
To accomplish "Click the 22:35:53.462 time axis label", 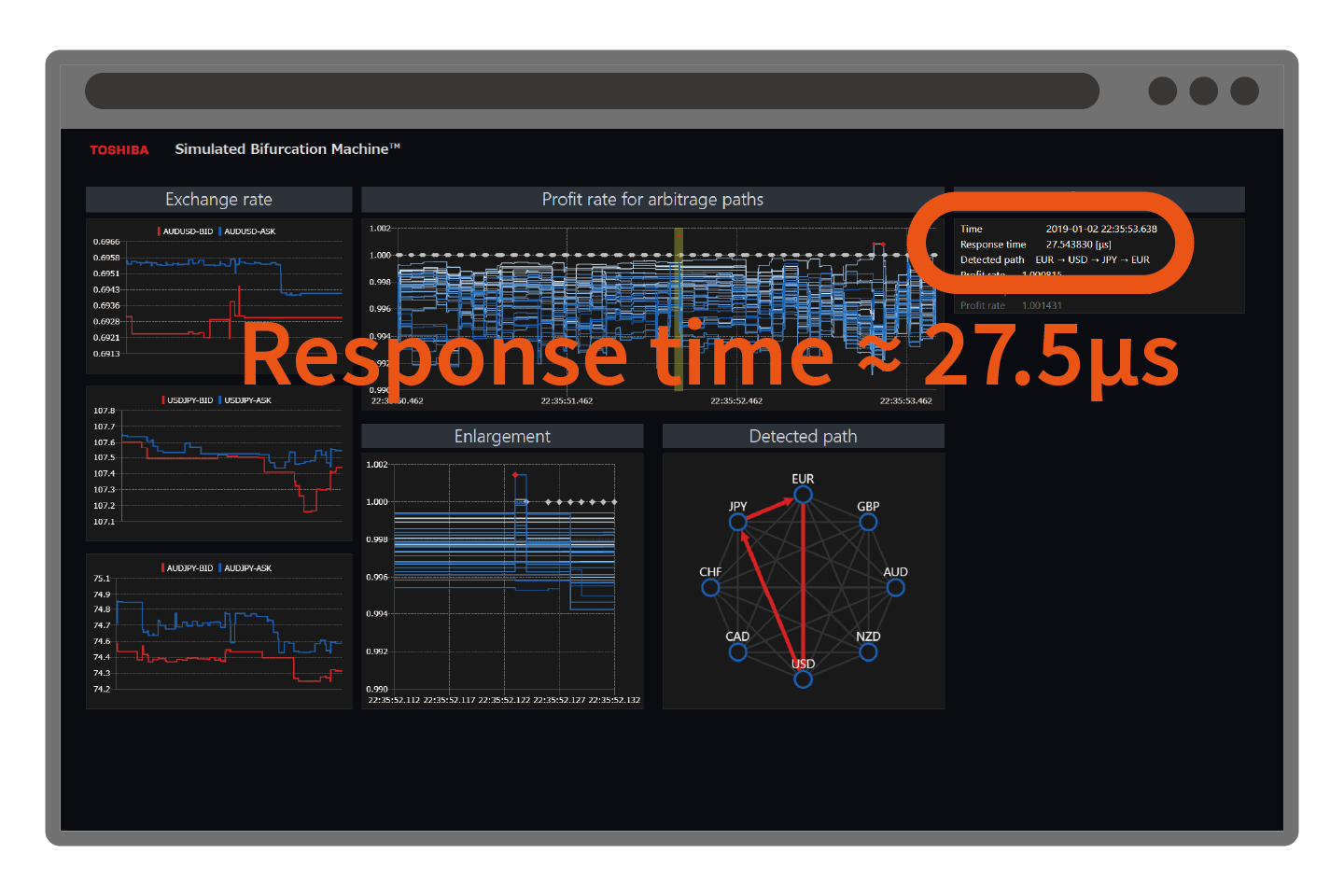I will pos(905,400).
